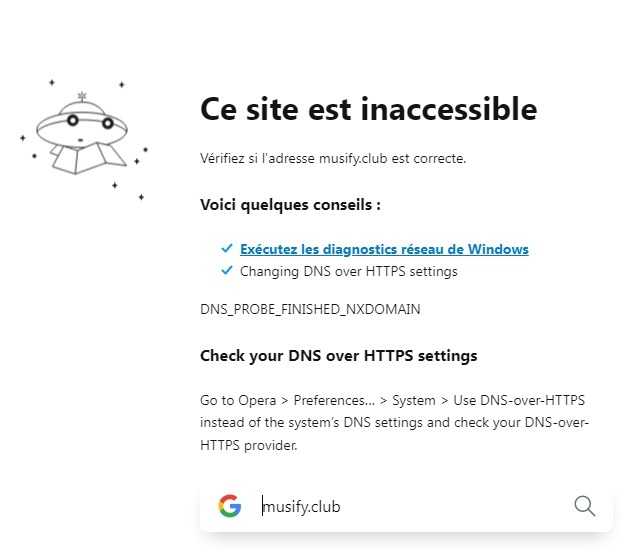The width and height of the screenshot is (637, 551).
Task: Click the open book beneath the UFO
Action: (80, 158)
